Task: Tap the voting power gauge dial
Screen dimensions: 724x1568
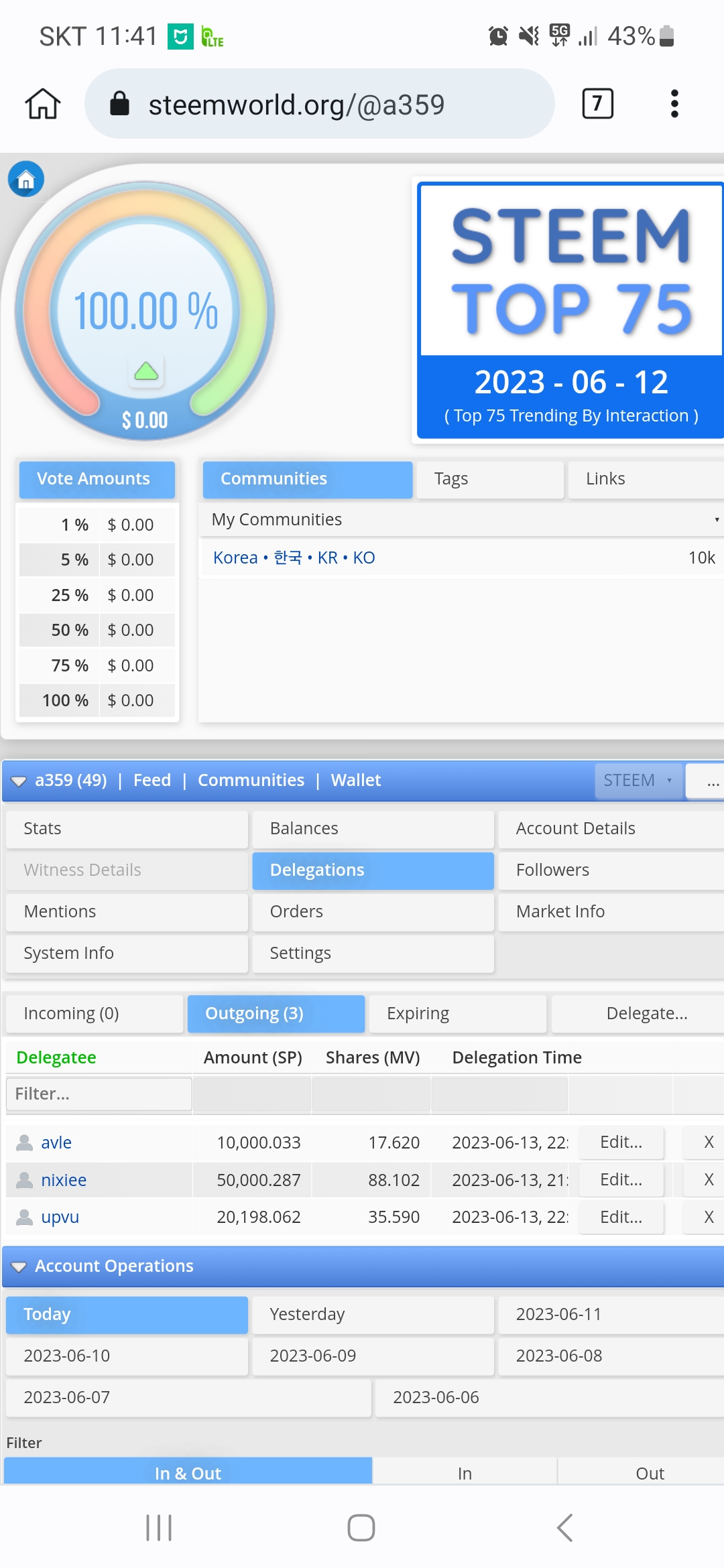Action: tap(145, 312)
